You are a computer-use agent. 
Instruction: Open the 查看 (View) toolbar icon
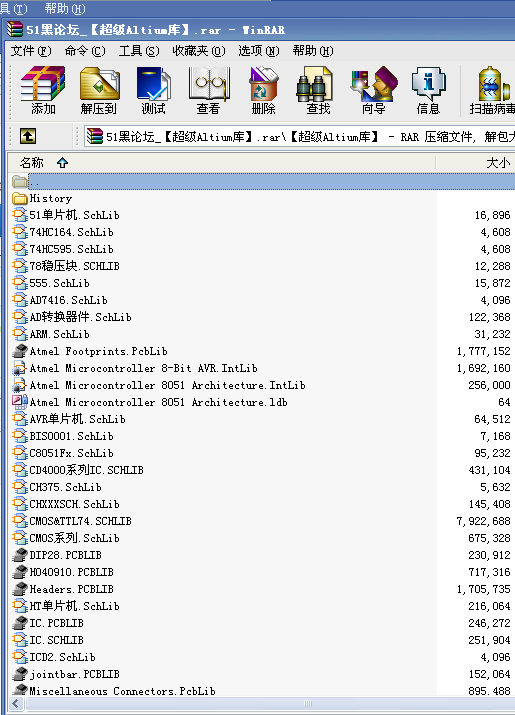pos(208,90)
